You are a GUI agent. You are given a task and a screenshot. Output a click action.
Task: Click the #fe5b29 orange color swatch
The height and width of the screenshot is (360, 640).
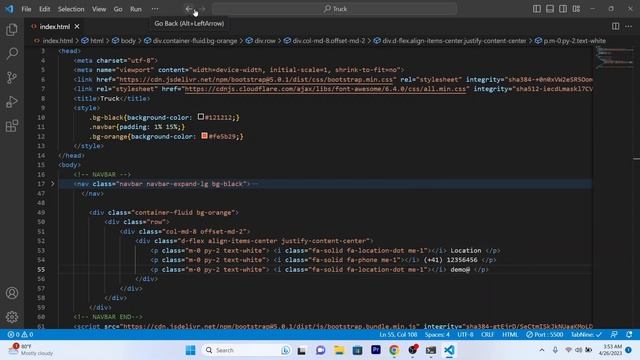(x=204, y=136)
